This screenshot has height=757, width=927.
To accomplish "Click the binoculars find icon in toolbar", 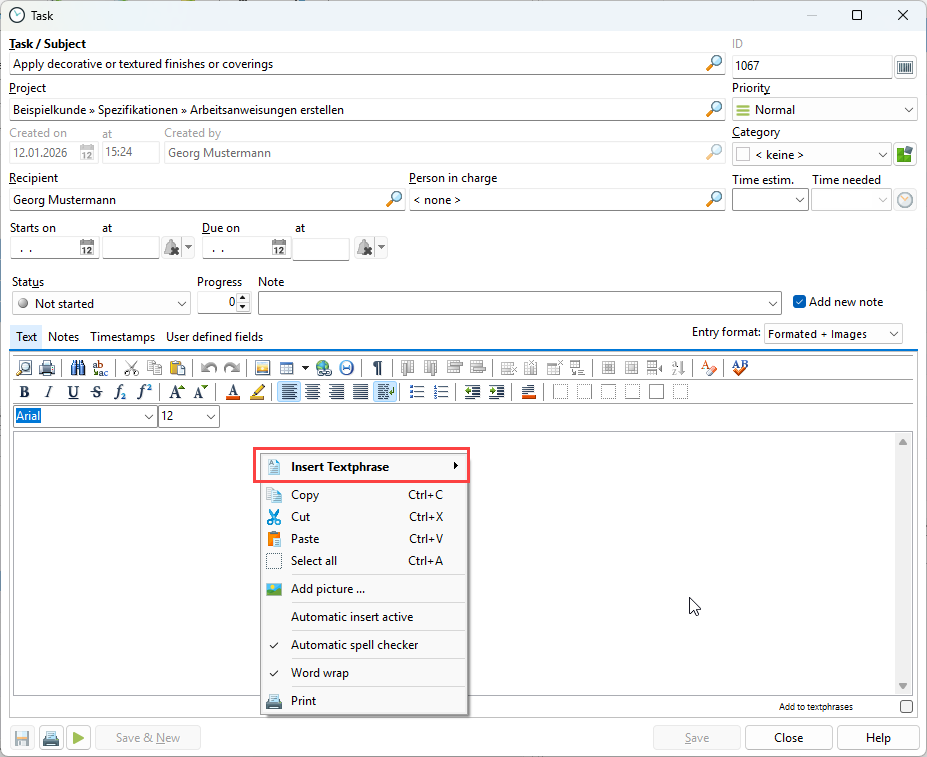I will point(78,368).
